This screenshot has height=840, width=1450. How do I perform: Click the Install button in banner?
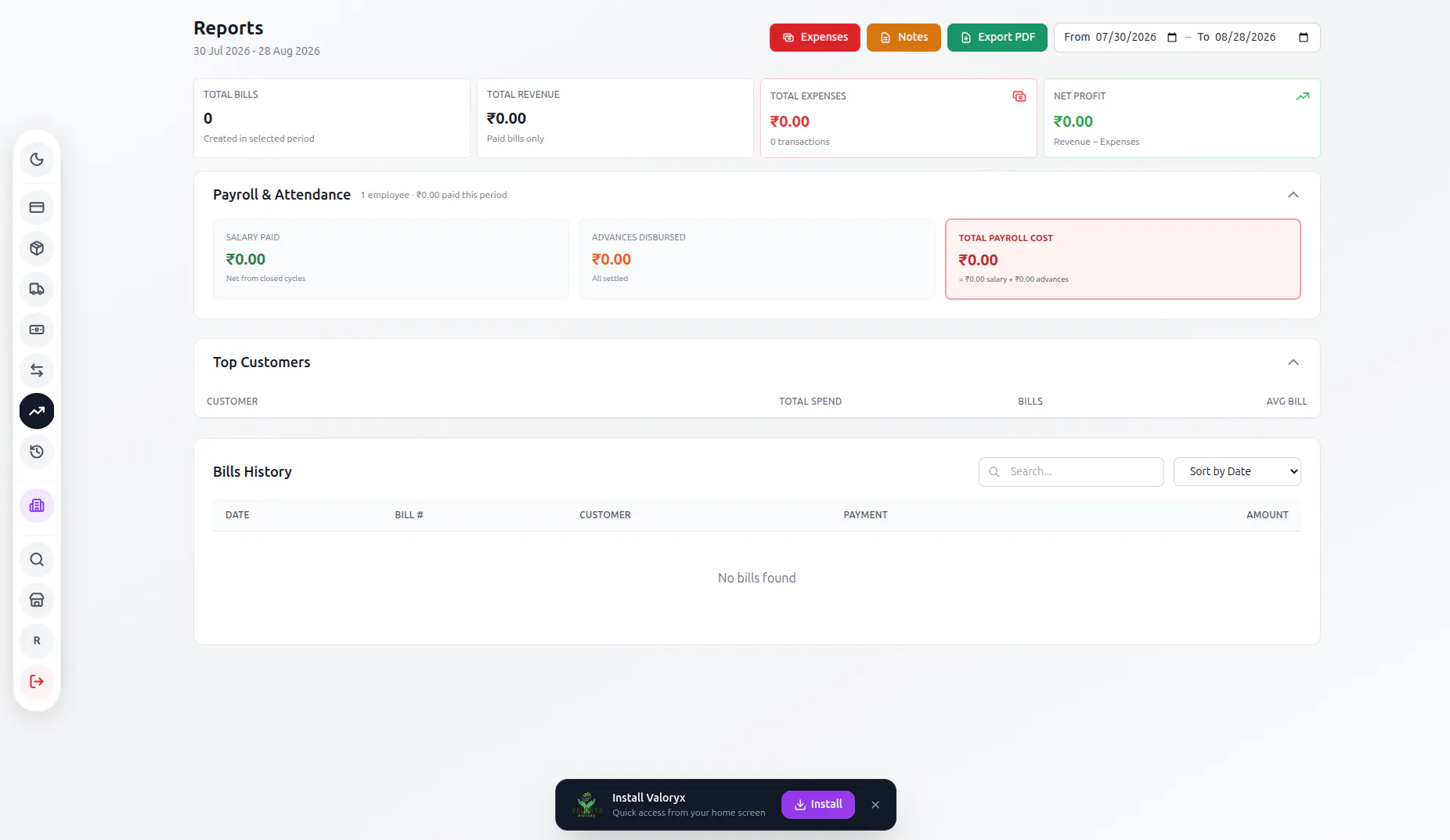(818, 805)
